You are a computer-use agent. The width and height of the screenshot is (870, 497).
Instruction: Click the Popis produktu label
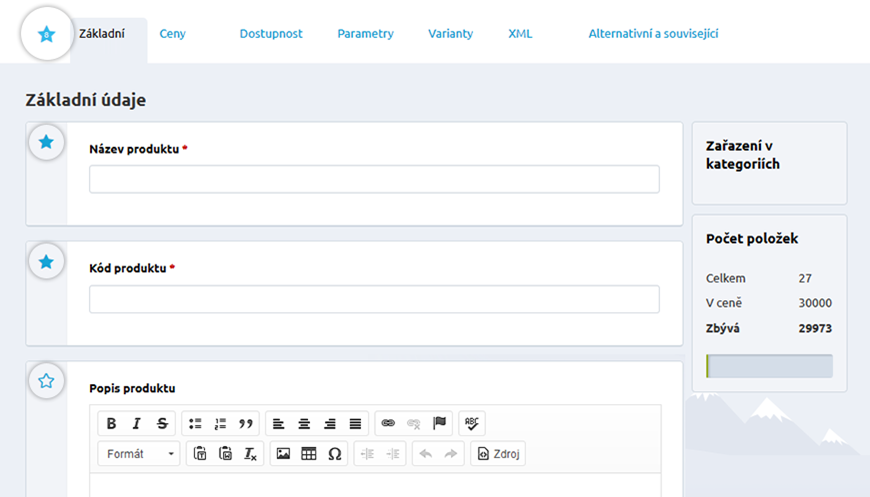click(132, 388)
